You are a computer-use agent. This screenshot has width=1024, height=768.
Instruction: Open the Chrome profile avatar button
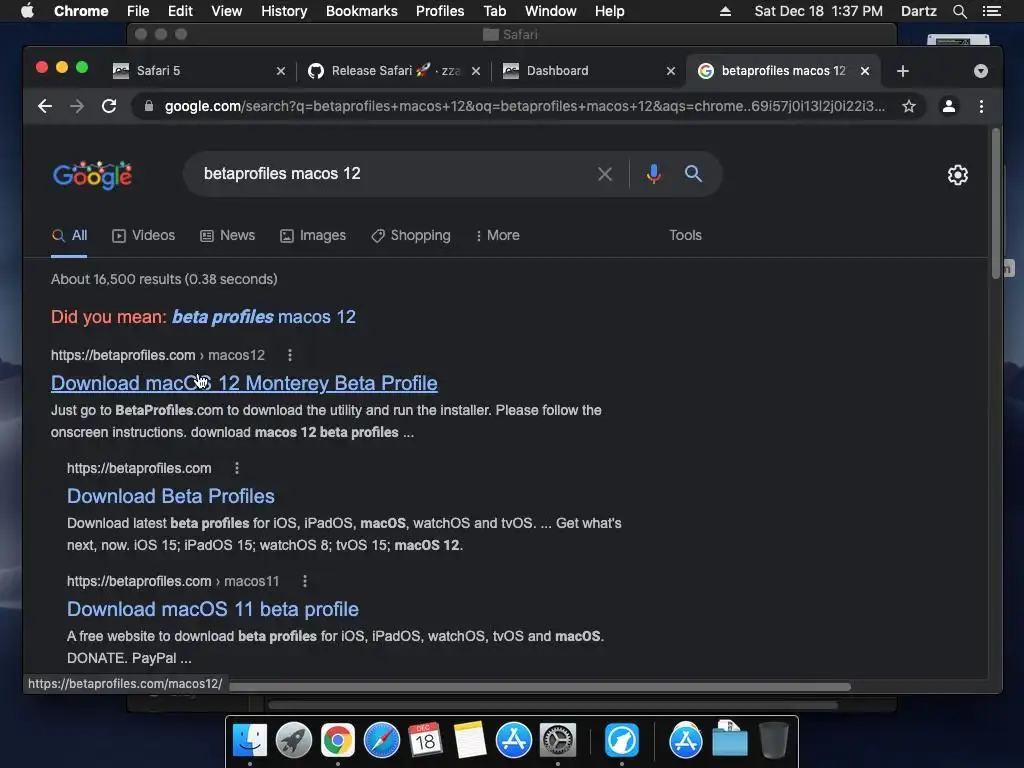click(x=949, y=106)
